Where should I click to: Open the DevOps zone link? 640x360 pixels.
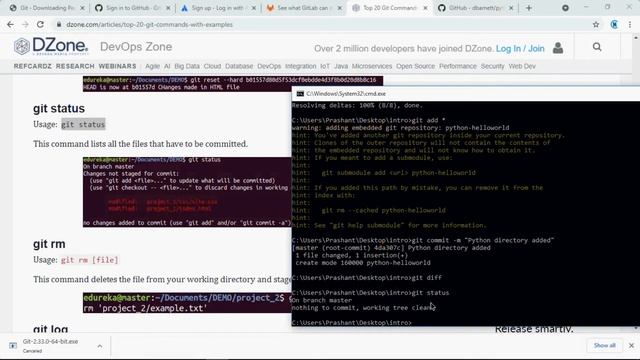[x=269, y=66]
